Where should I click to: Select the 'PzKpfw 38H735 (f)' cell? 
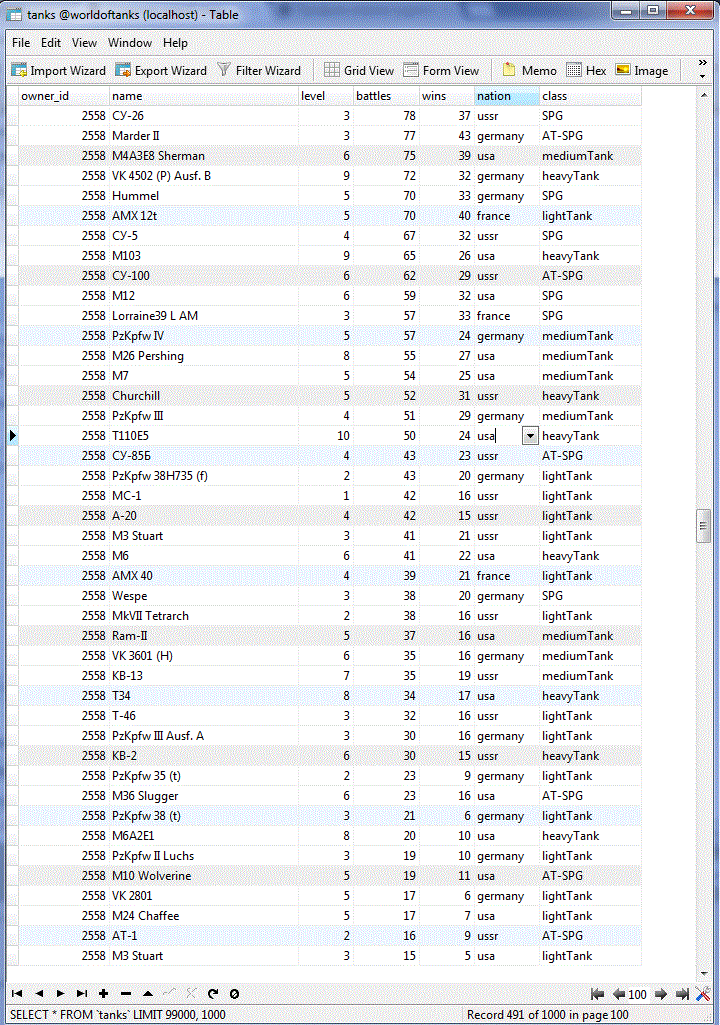[x=203, y=476]
